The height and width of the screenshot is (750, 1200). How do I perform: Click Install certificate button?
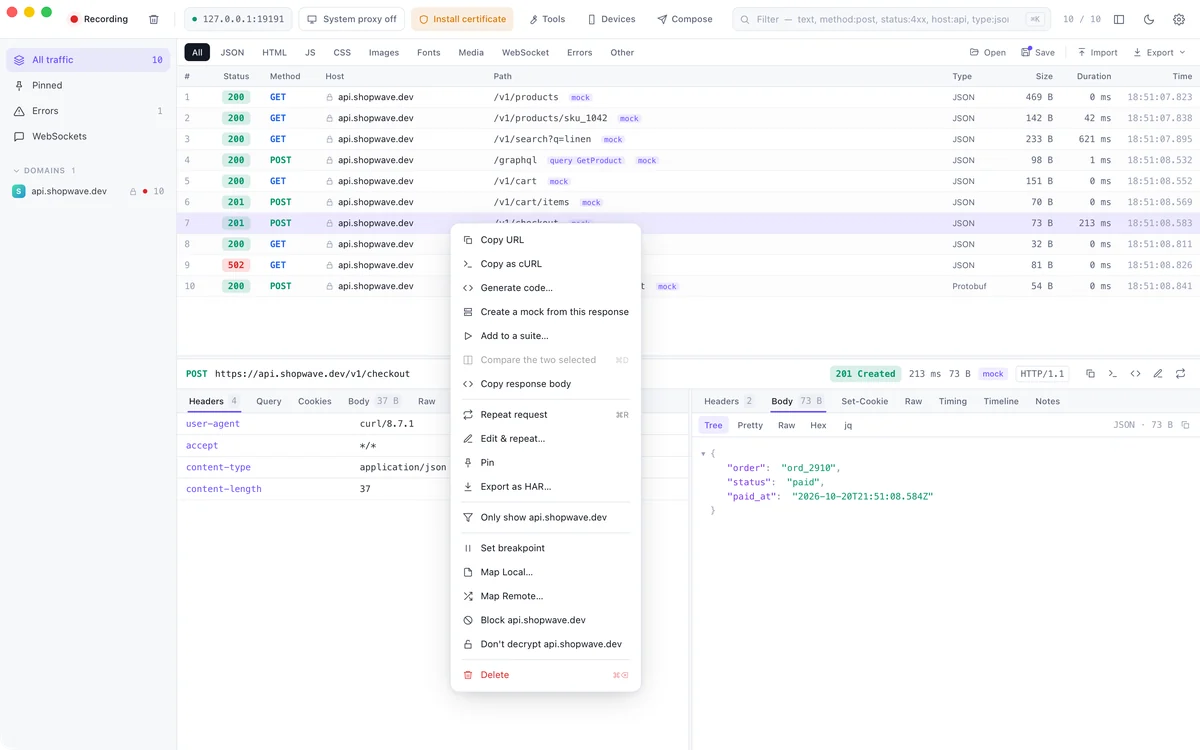point(463,19)
